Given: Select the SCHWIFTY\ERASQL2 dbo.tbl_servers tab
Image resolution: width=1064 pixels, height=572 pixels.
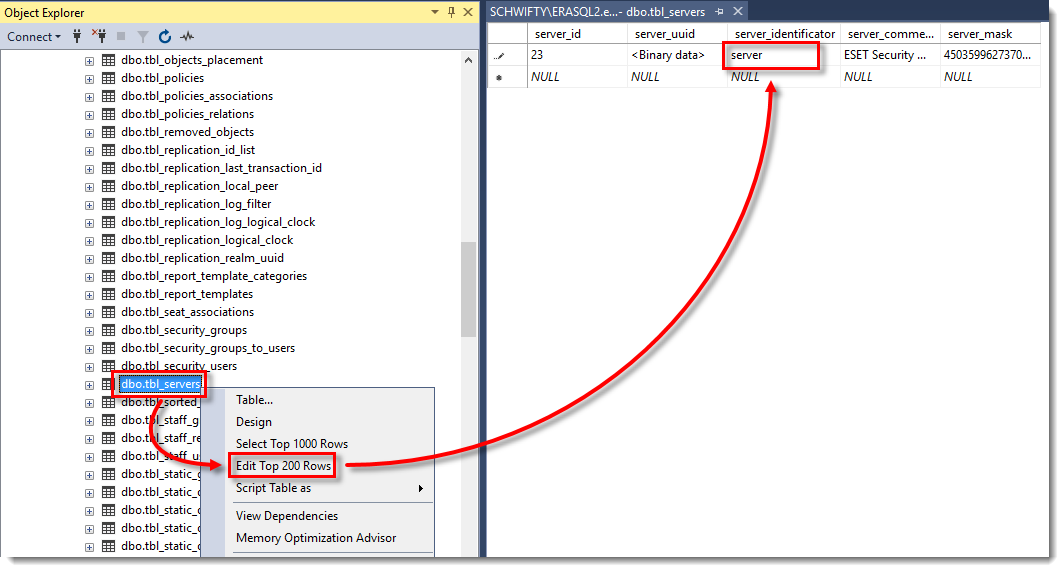Looking at the screenshot, I should click(x=597, y=12).
